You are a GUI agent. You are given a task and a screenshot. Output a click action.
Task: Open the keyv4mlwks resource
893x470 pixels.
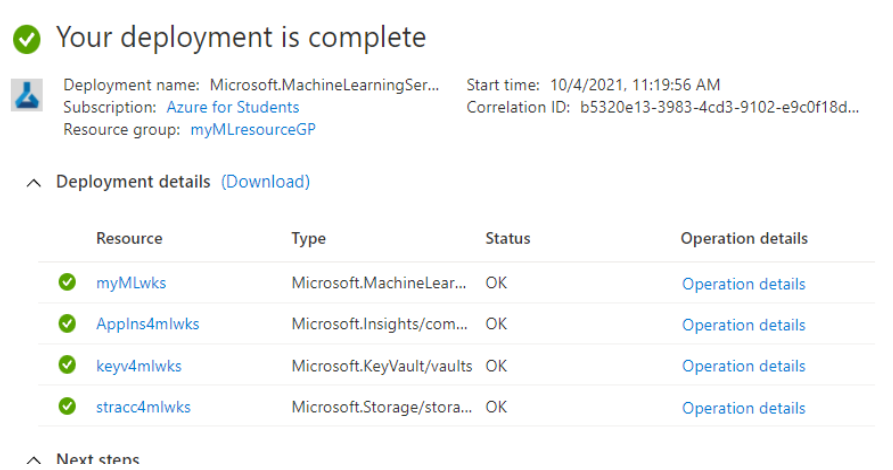click(138, 366)
